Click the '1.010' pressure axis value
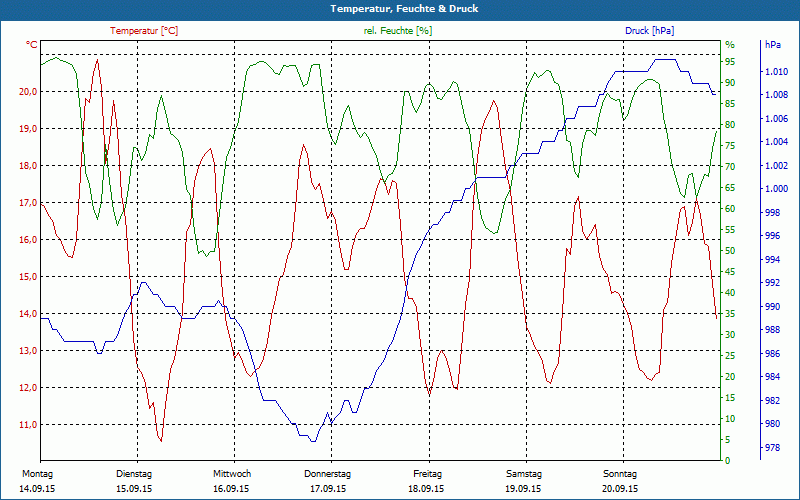The width and height of the screenshot is (800, 500). click(776, 72)
